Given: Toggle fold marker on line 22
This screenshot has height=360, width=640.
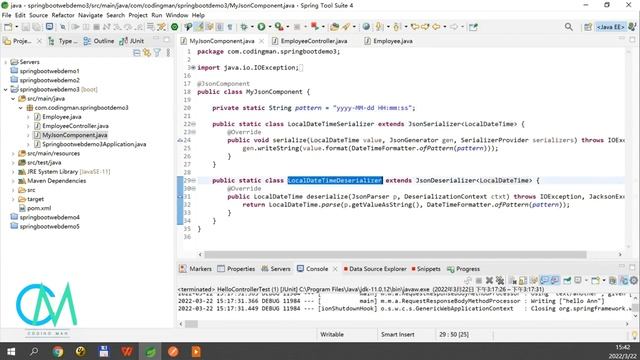Looking at the screenshot, I should click(194, 124).
